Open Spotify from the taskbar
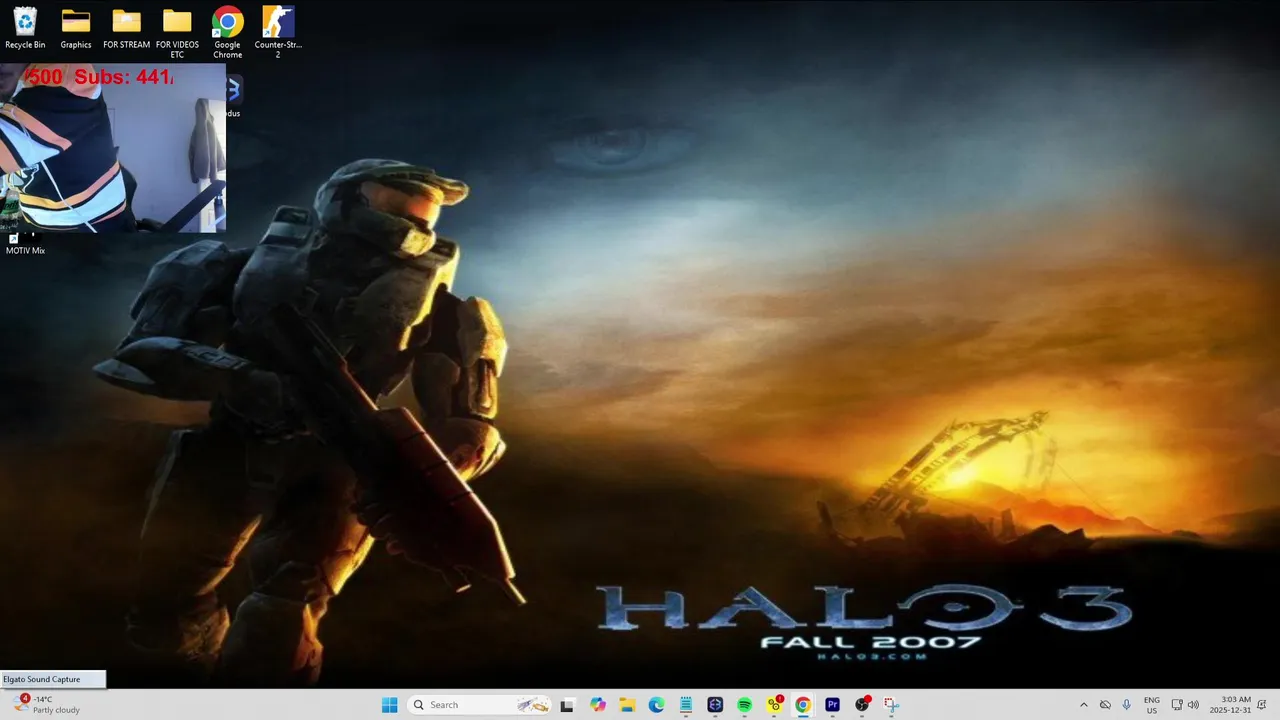The height and width of the screenshot is (720, 1280). [x=744, y=705]
